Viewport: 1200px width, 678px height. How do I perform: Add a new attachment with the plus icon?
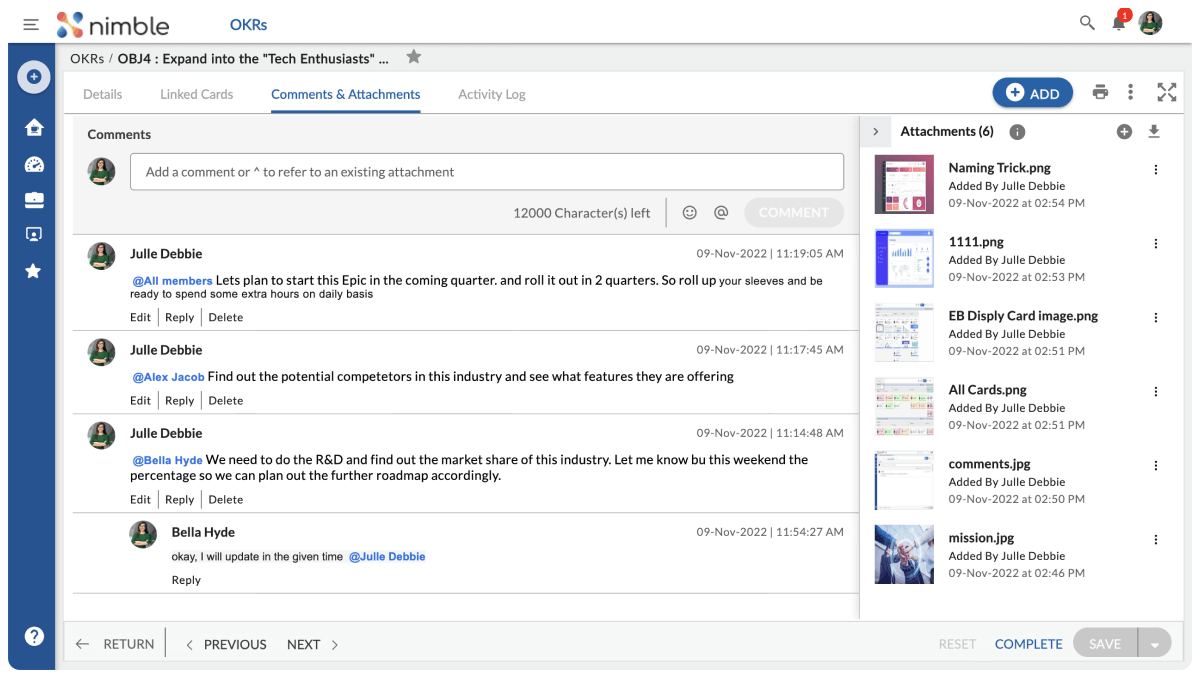1124,131
